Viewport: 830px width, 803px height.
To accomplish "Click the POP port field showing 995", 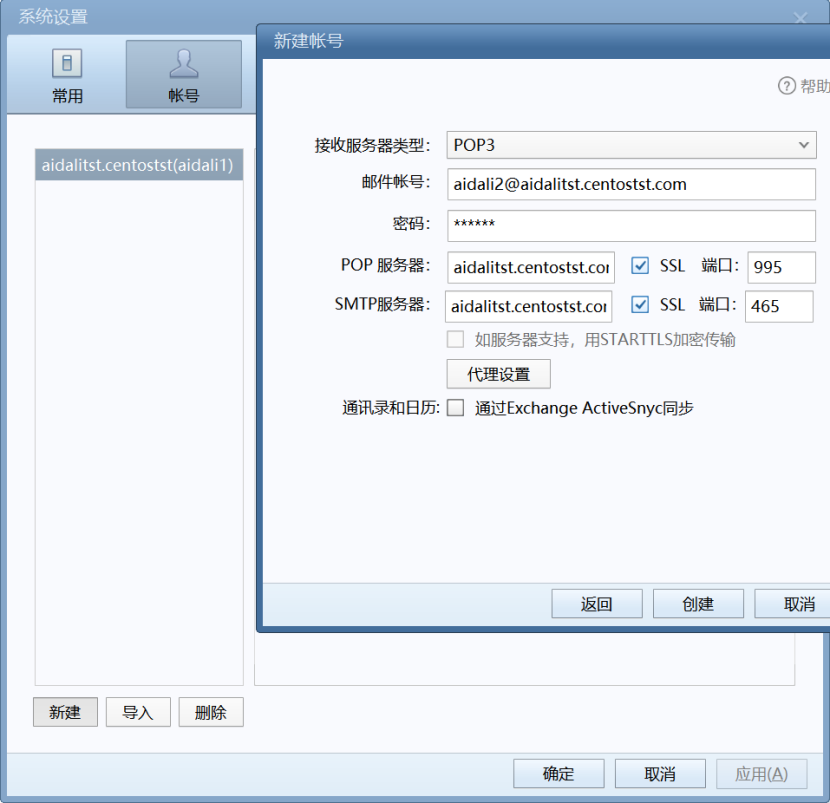I will pos(781,267).
